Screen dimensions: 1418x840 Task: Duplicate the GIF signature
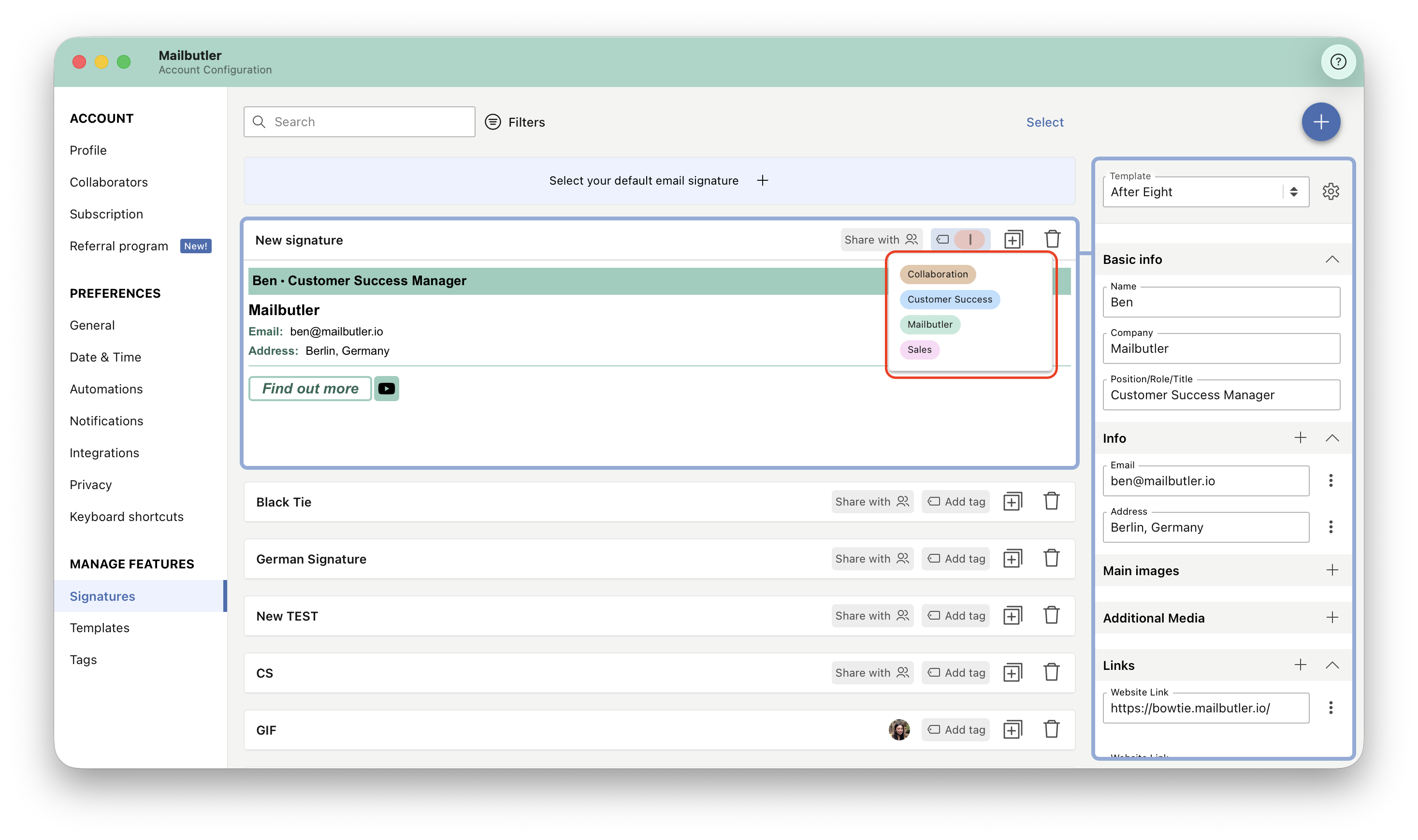coord(1013,730)
